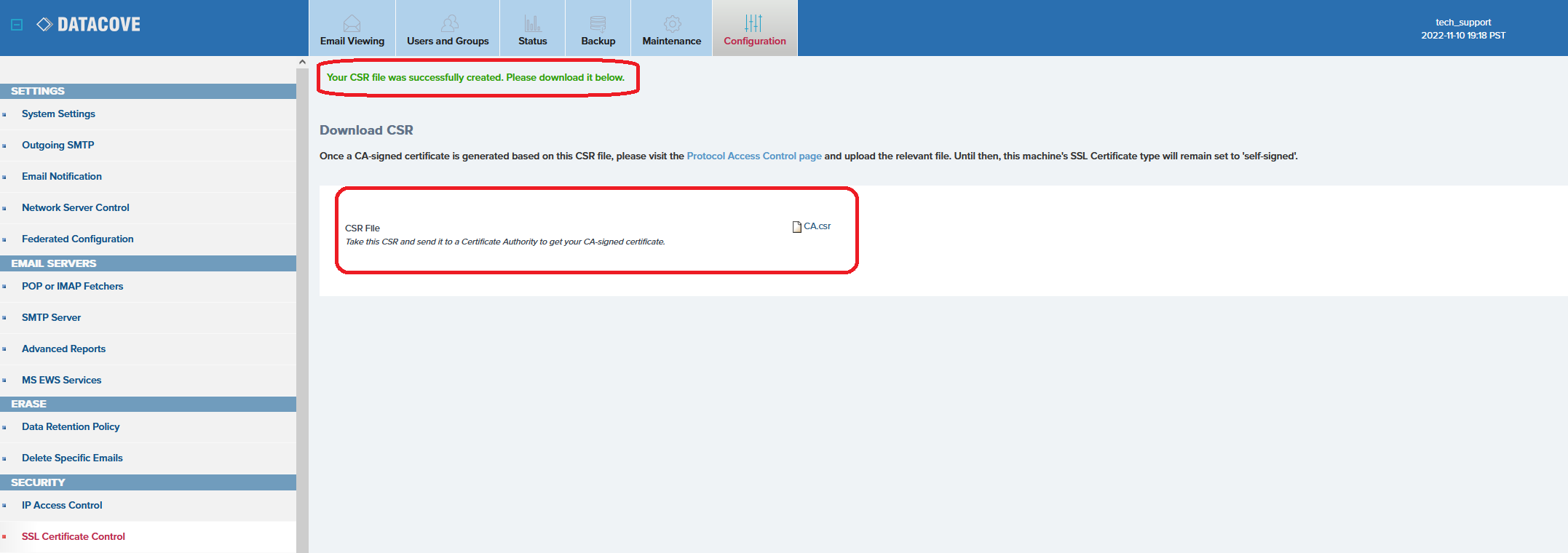Viewport: 1568px width, 553px height.
Task: Select Federated Configuration in sidebar
Action: pyautogui.click(x=77, y=239)
